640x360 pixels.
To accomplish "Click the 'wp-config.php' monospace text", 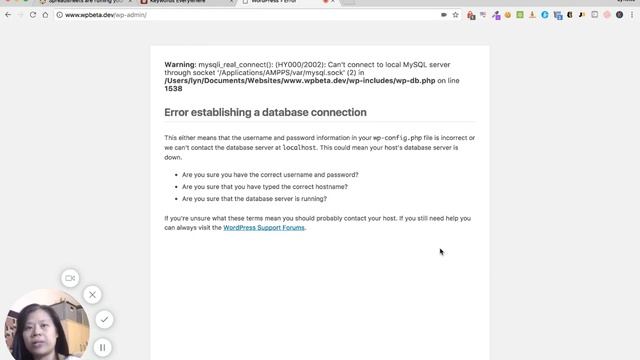I will (397, 138).
